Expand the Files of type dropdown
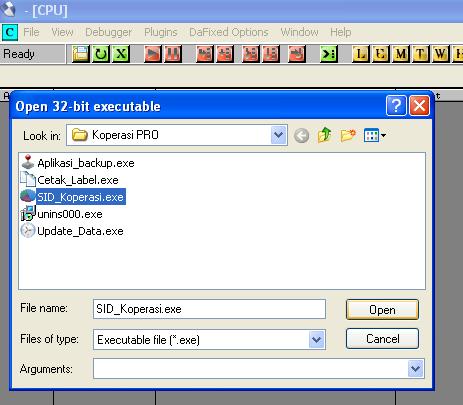463x405 pixels. click(x=317, y=340)
